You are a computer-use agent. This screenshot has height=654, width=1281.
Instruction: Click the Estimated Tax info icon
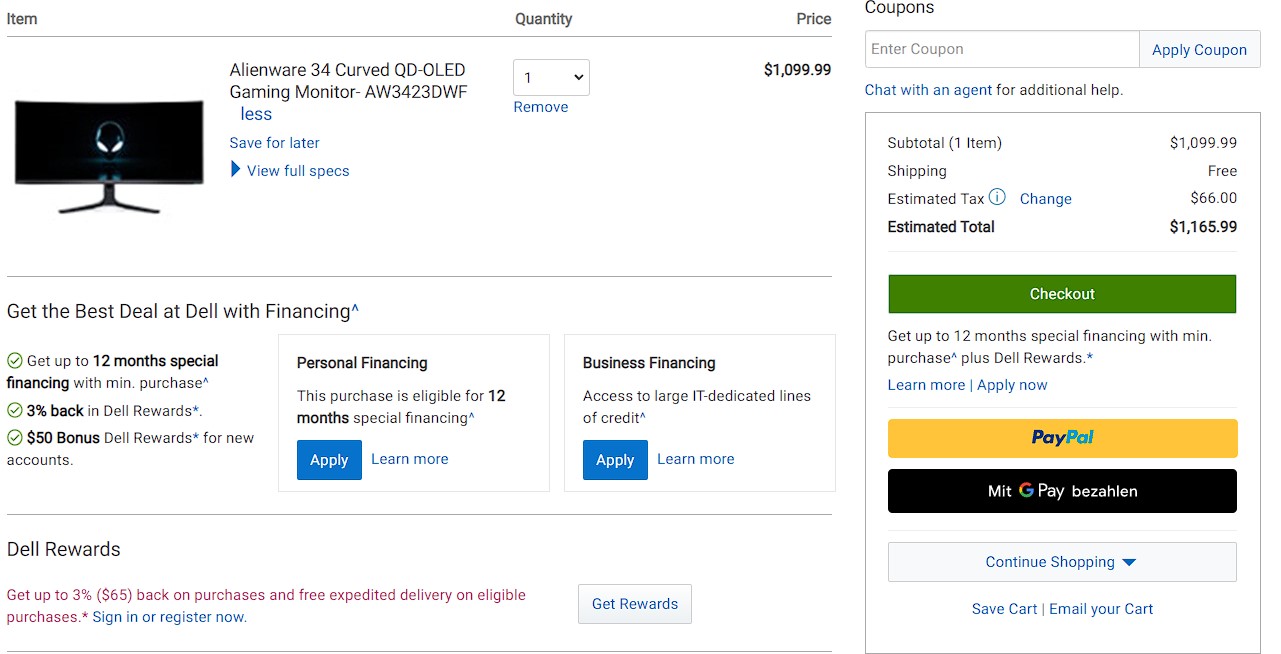point(997,197)
